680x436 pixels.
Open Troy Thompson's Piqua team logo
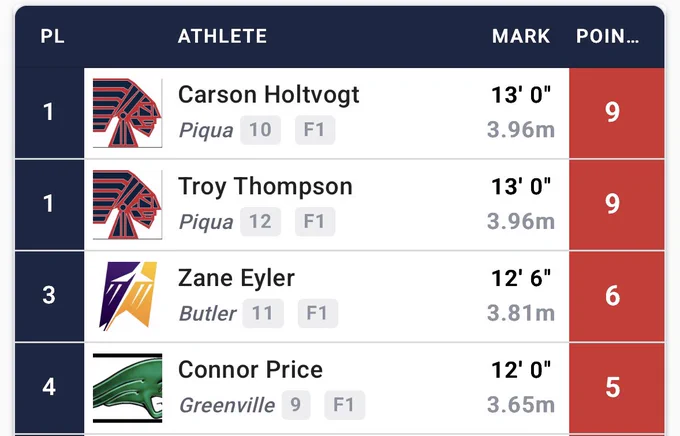pos(128,204)
